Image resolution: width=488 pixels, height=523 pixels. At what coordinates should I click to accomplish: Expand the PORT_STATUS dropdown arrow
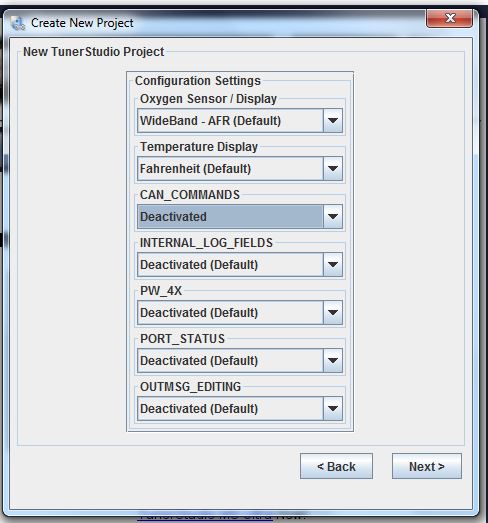(333, 361)
